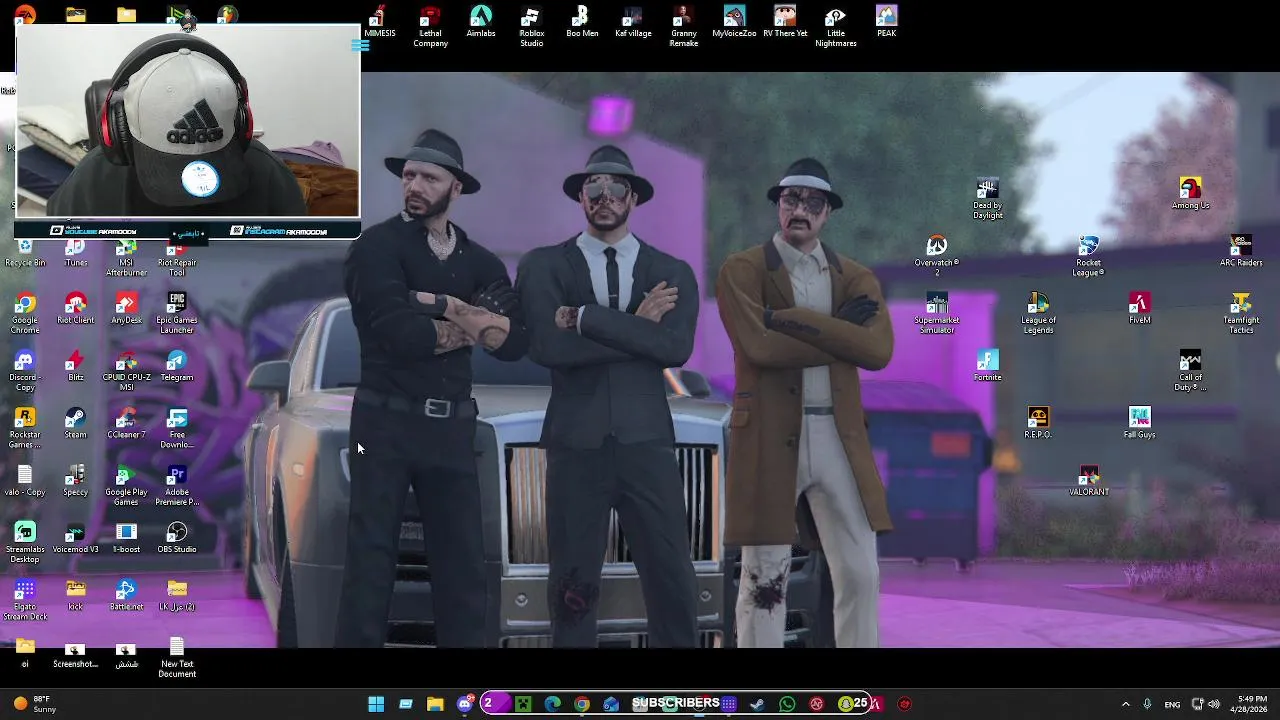Launch the Lethal Company shortcut
The height and width of the screenshot is (720, 1280).
430,27
